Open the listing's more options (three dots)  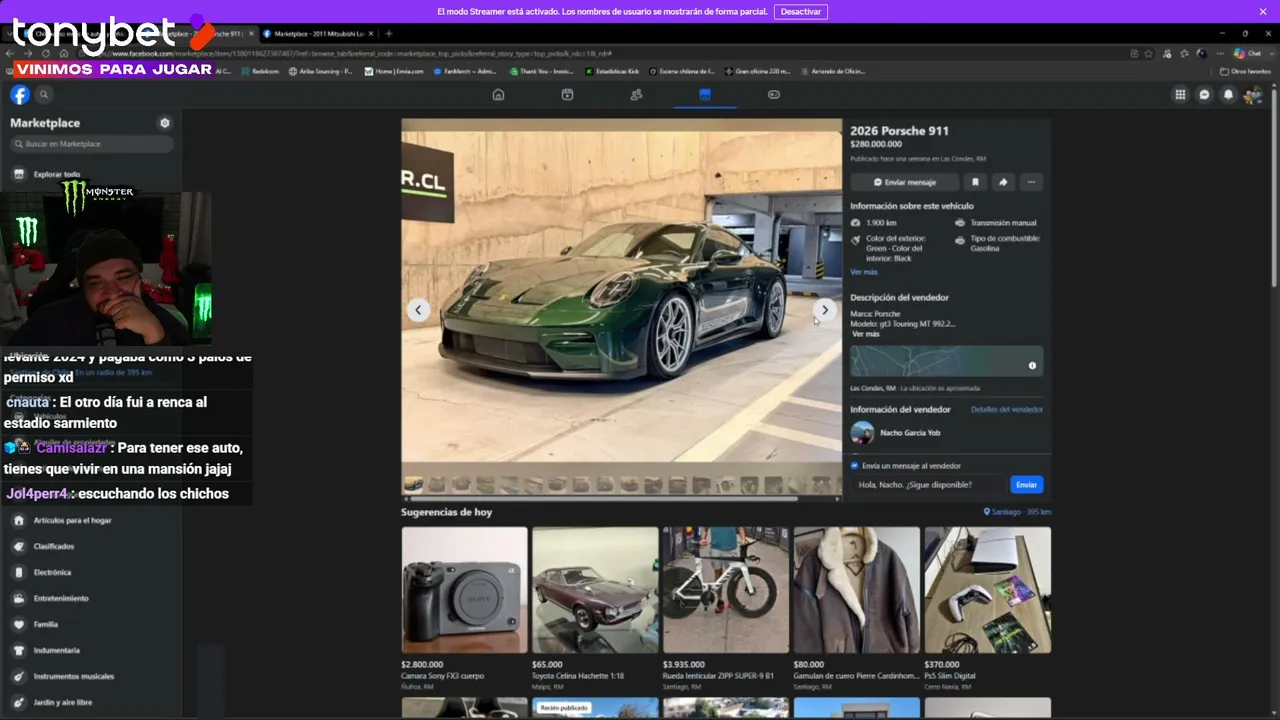[1031, 182]
